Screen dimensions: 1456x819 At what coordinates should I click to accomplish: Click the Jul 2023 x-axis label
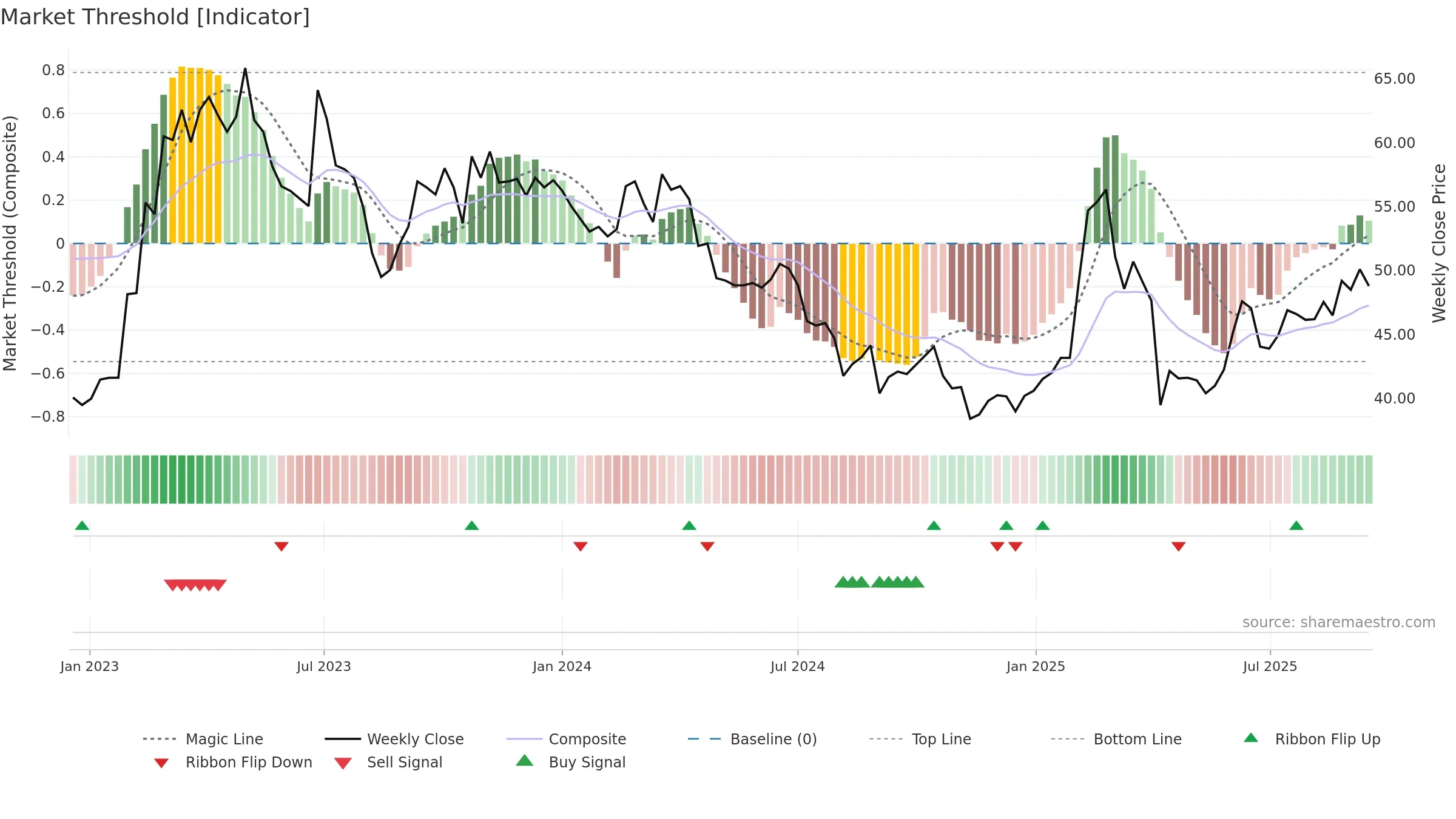(x=324, y=666)
